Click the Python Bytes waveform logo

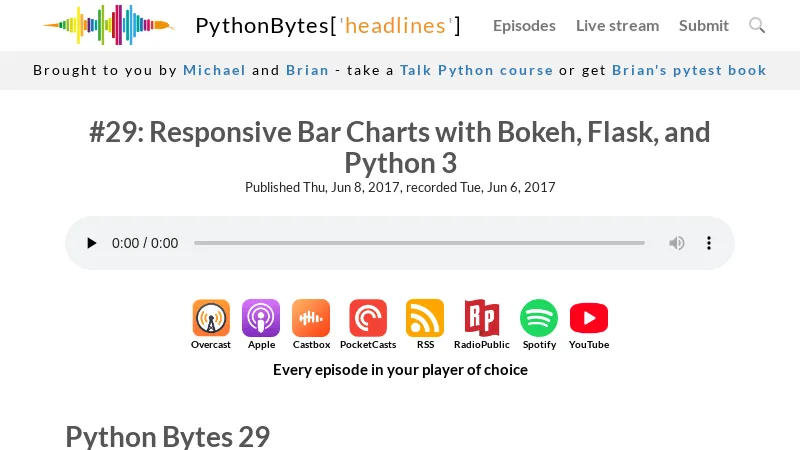tap(108, 25)
